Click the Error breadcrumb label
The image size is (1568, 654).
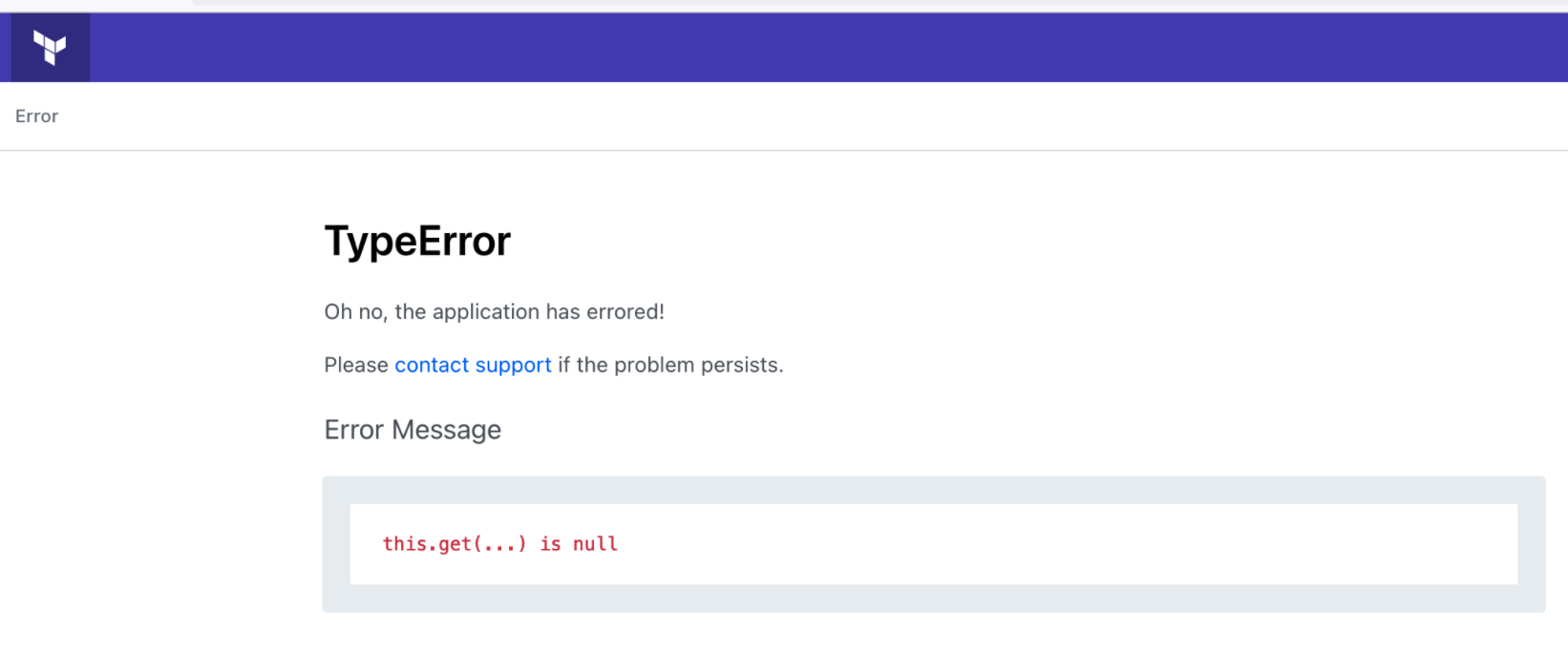(x=37, y=116)
